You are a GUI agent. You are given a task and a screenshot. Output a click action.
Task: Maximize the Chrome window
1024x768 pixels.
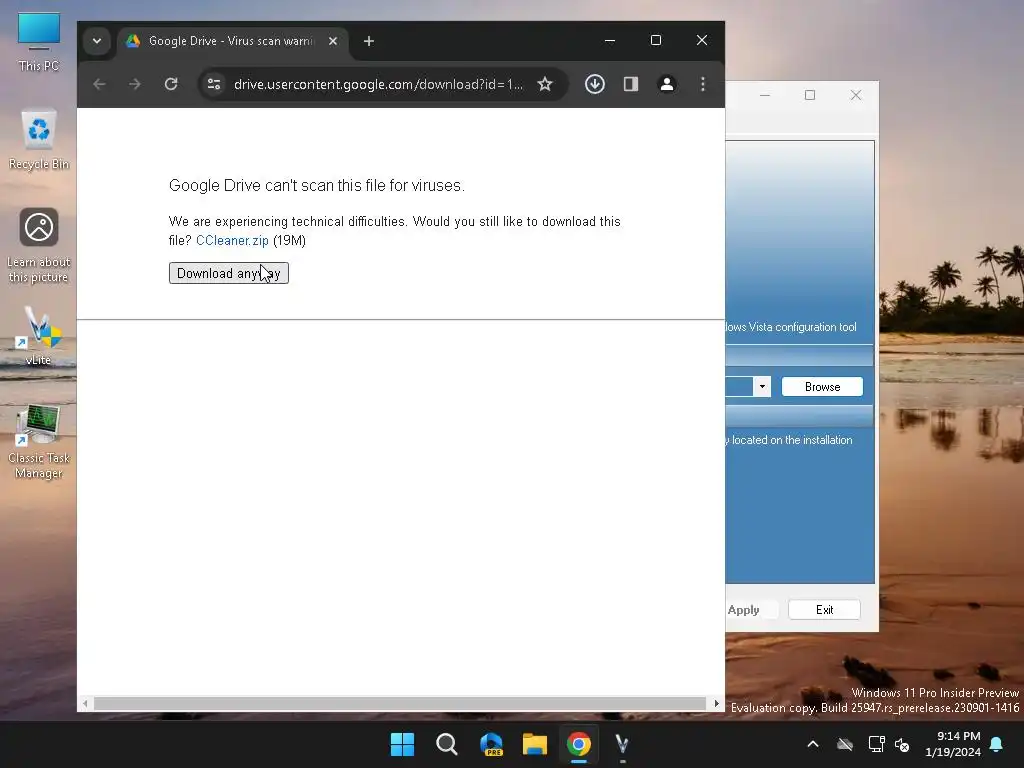(x=656, y=40)
